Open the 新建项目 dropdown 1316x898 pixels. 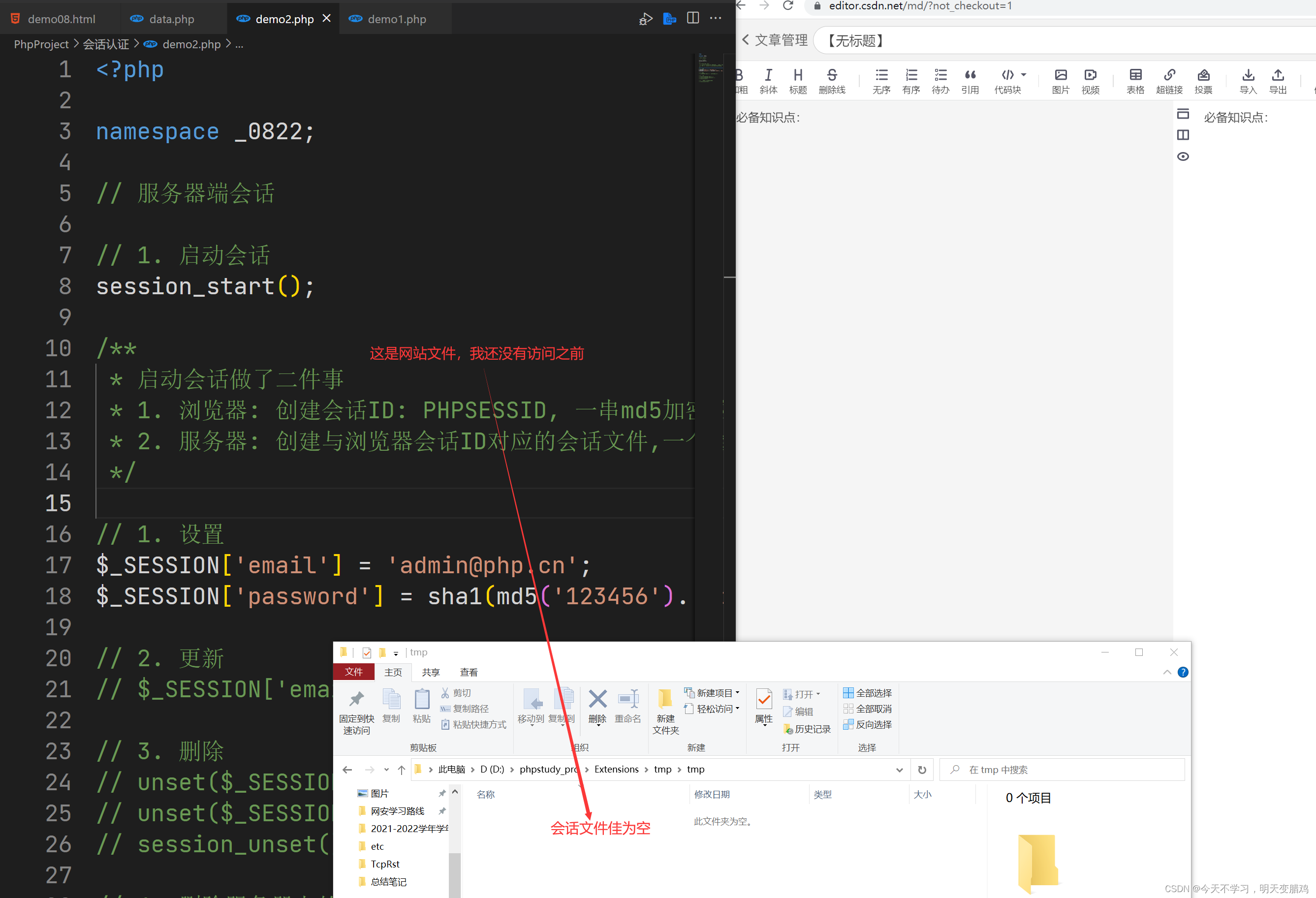click(x=712, y=693)
